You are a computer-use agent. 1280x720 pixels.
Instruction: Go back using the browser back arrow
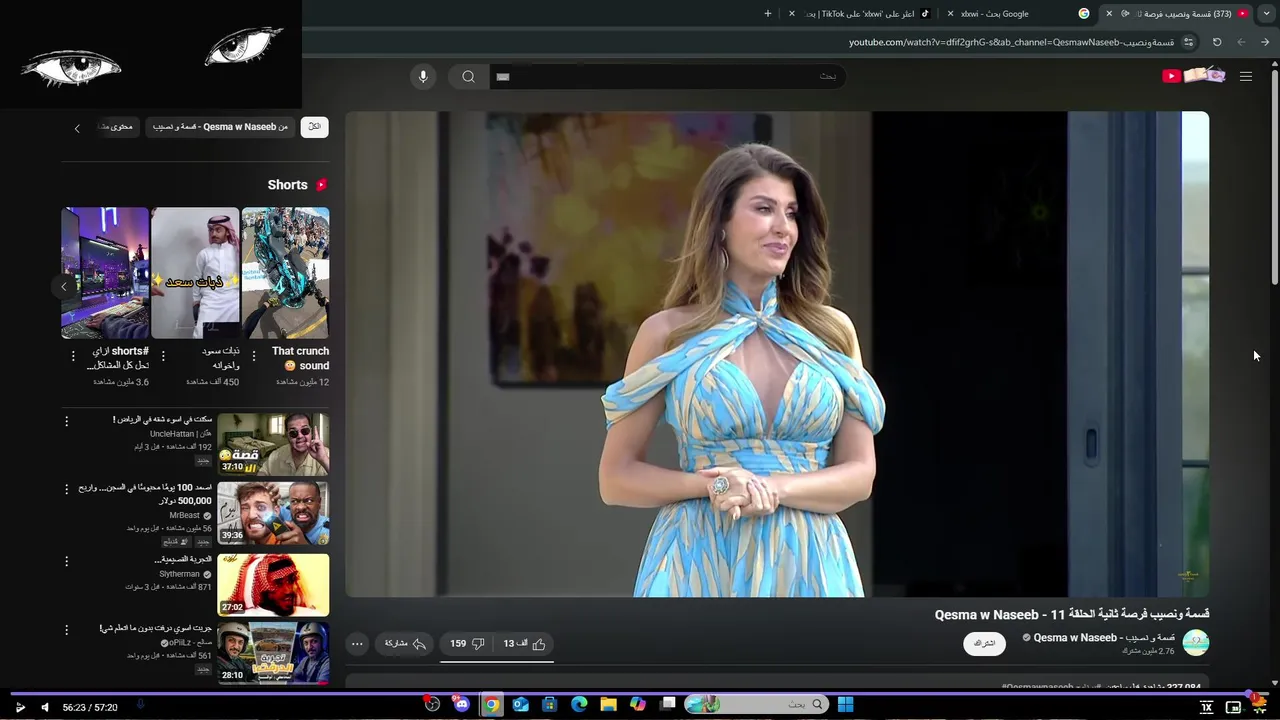(1265, 42)
